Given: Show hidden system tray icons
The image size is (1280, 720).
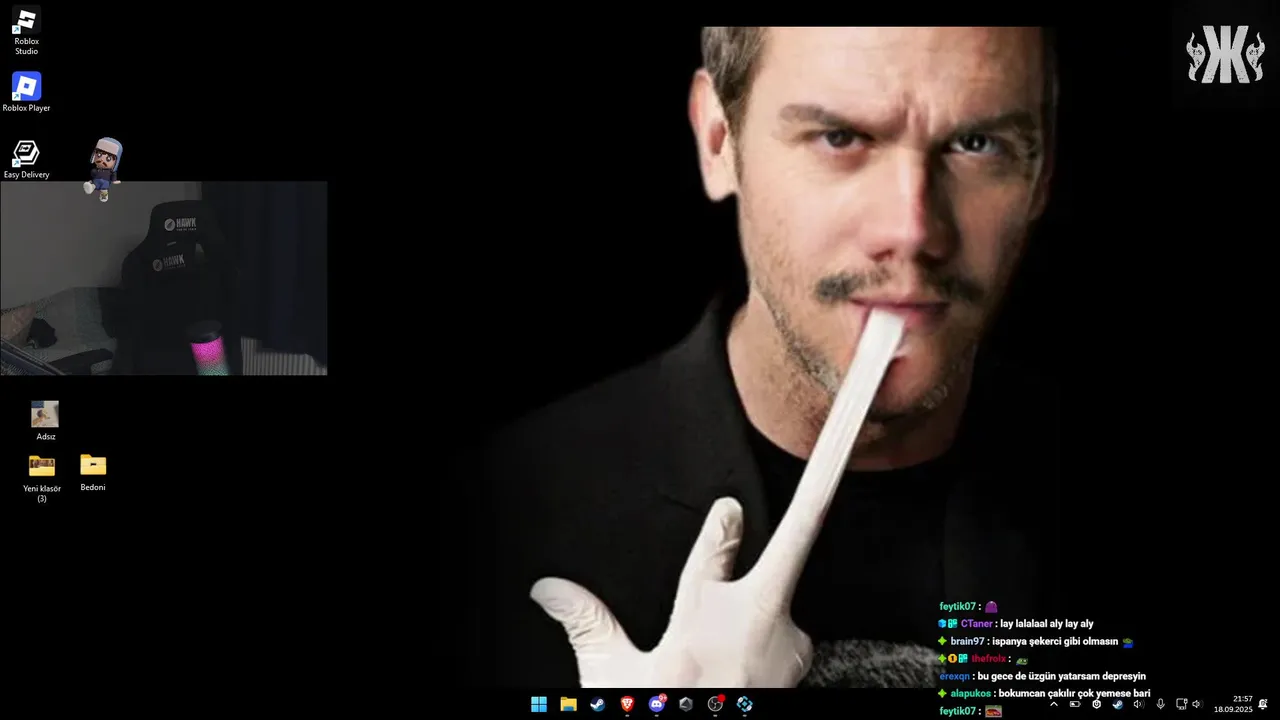Looking at the screenshot, I should (x=1053, y=704).
